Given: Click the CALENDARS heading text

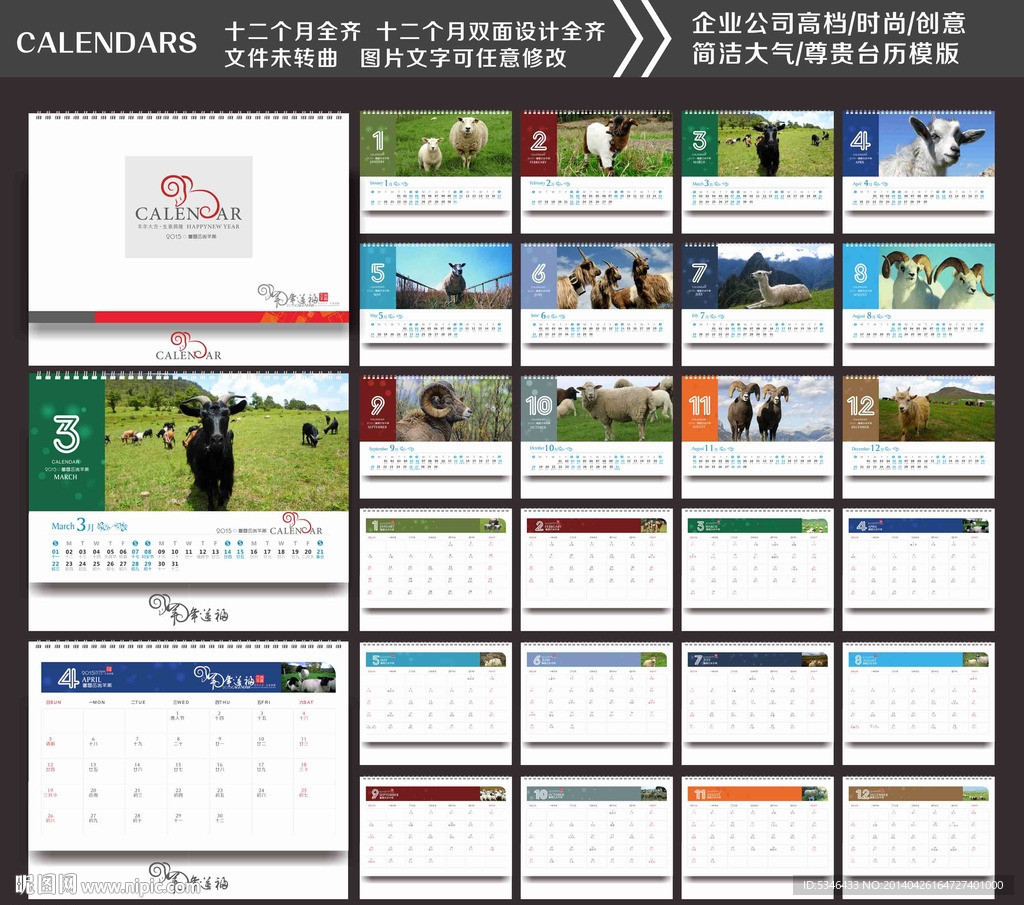Looking at the screenshot, I should (x=106, y=43).
